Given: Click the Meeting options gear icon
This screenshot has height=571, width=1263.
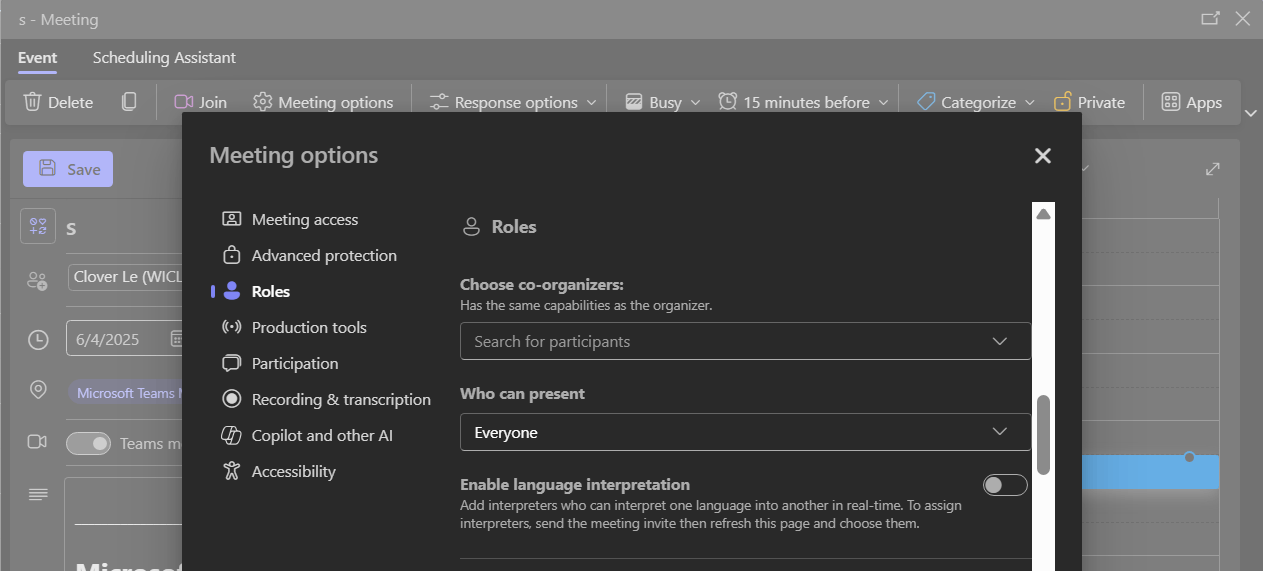Looking at the screenshot, I should click(x=263, y=102).
